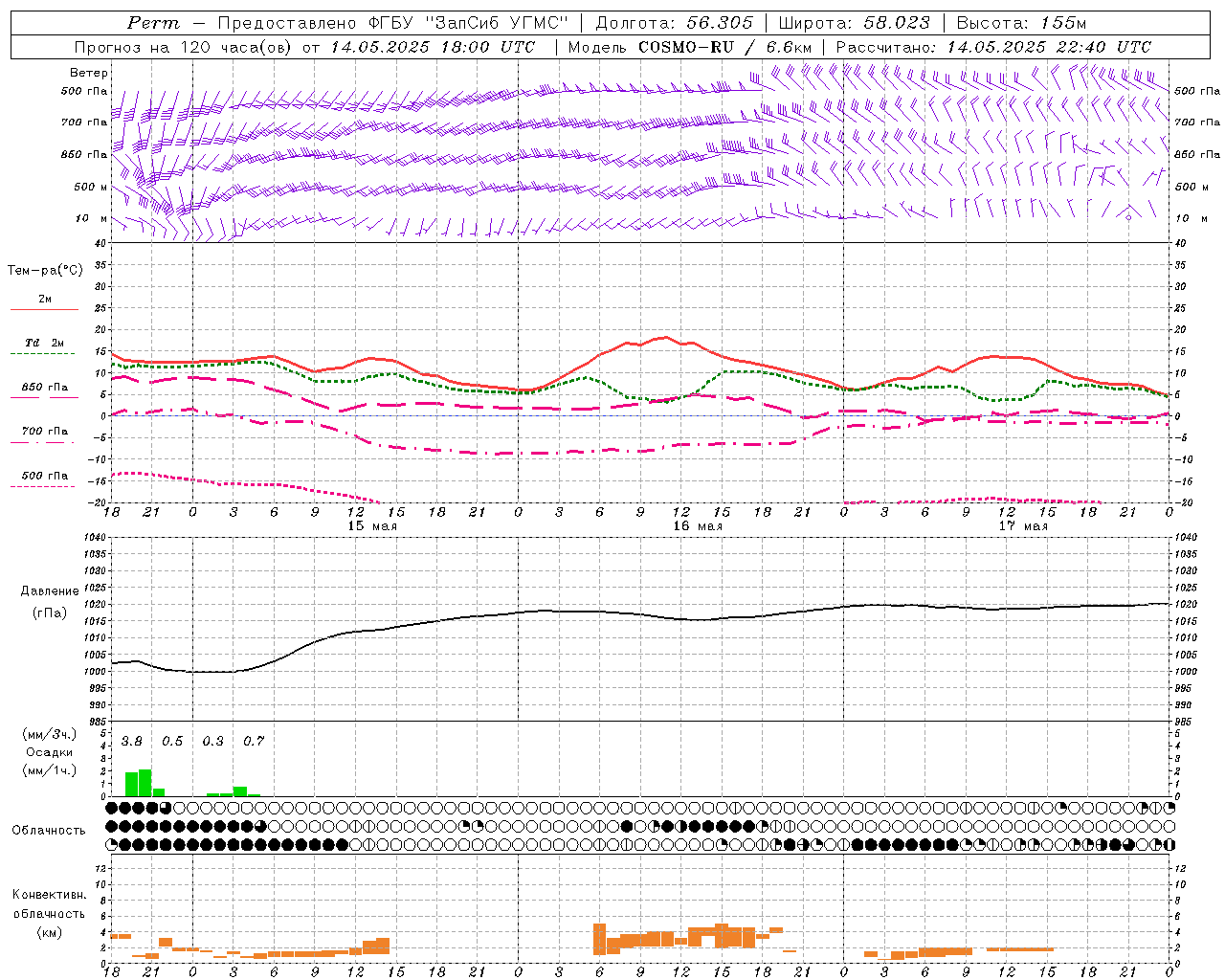1225x980 pixels.
Task: Click the "16 мая" date label
Action: (x=698, y=526)
